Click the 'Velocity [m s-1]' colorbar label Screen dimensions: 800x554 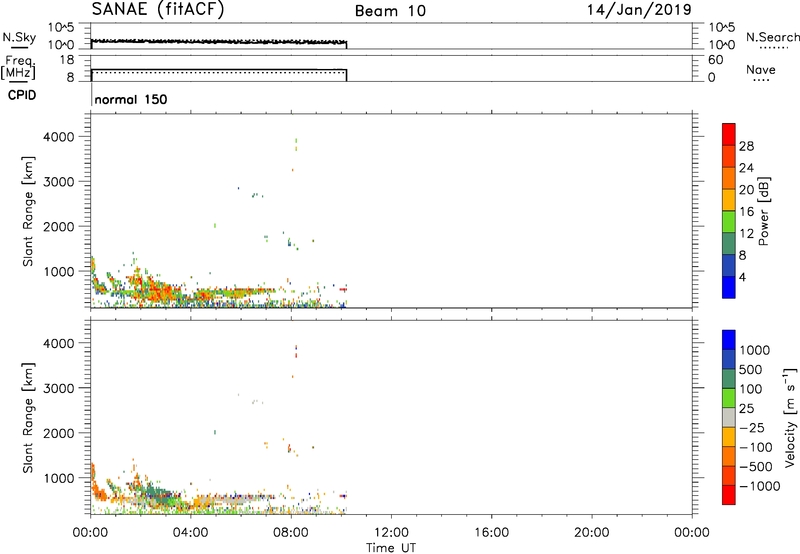[x=790, y=417]
